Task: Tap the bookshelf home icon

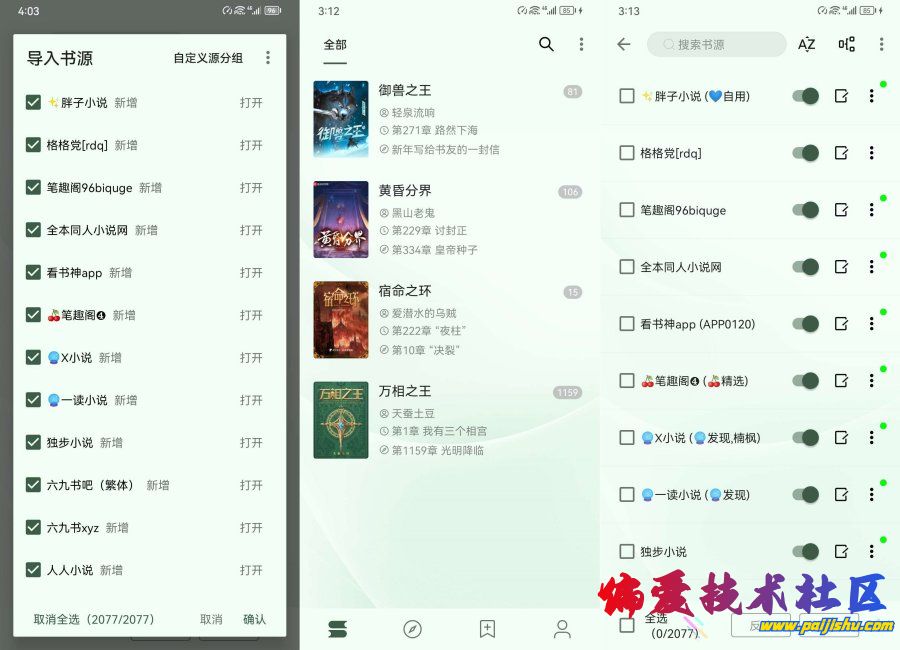Action: [338, 629]
